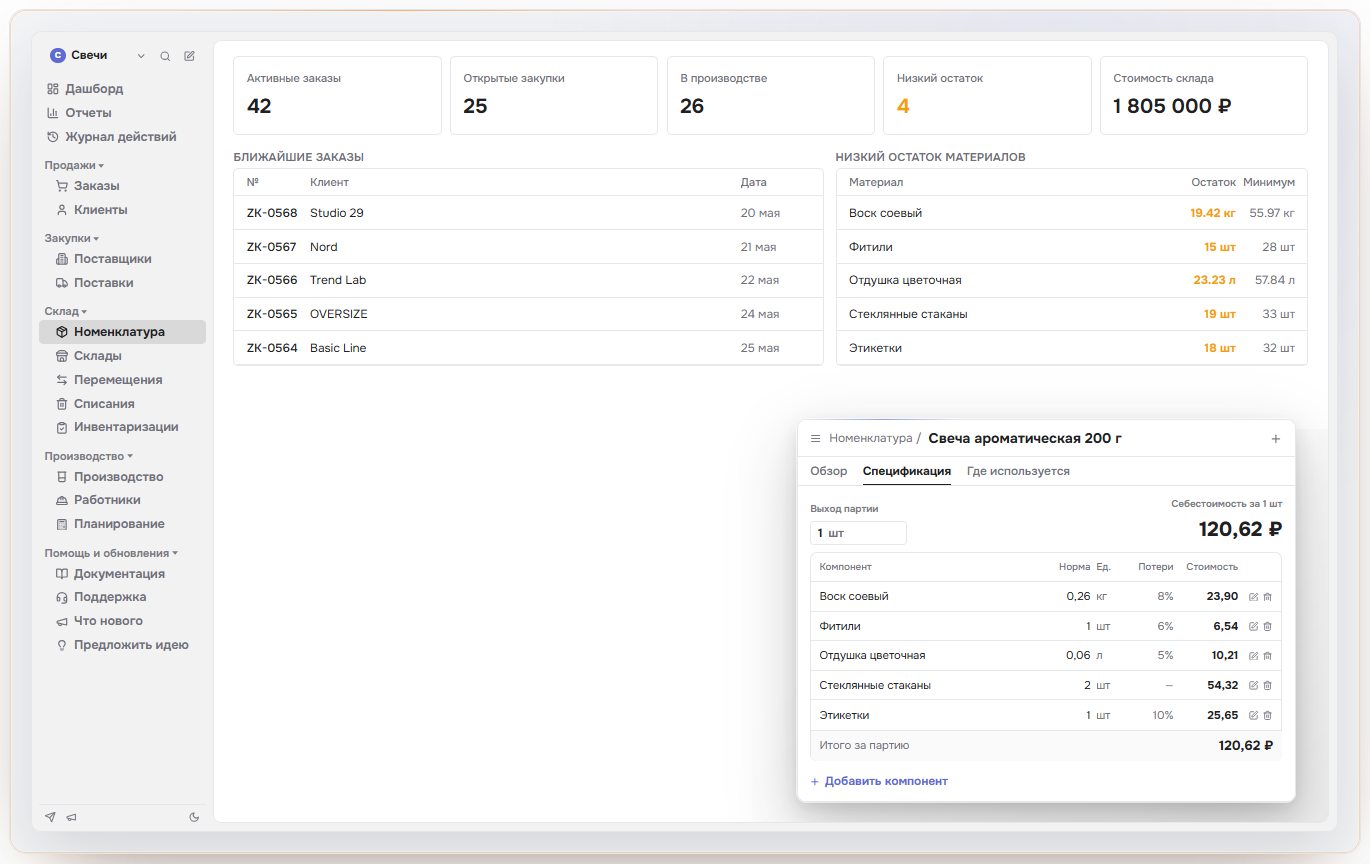Collapse the Продажи sidebar section
This screenshot has height=864, width=1370.
[x=74, y=165]
